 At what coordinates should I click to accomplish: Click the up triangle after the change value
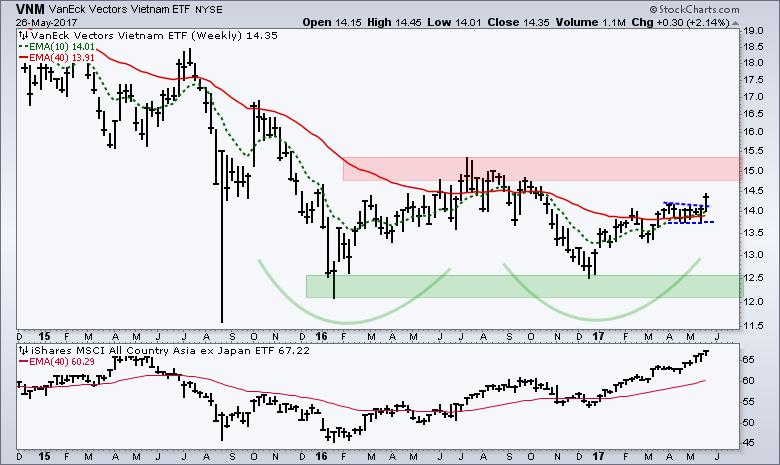tap(735, 23)
